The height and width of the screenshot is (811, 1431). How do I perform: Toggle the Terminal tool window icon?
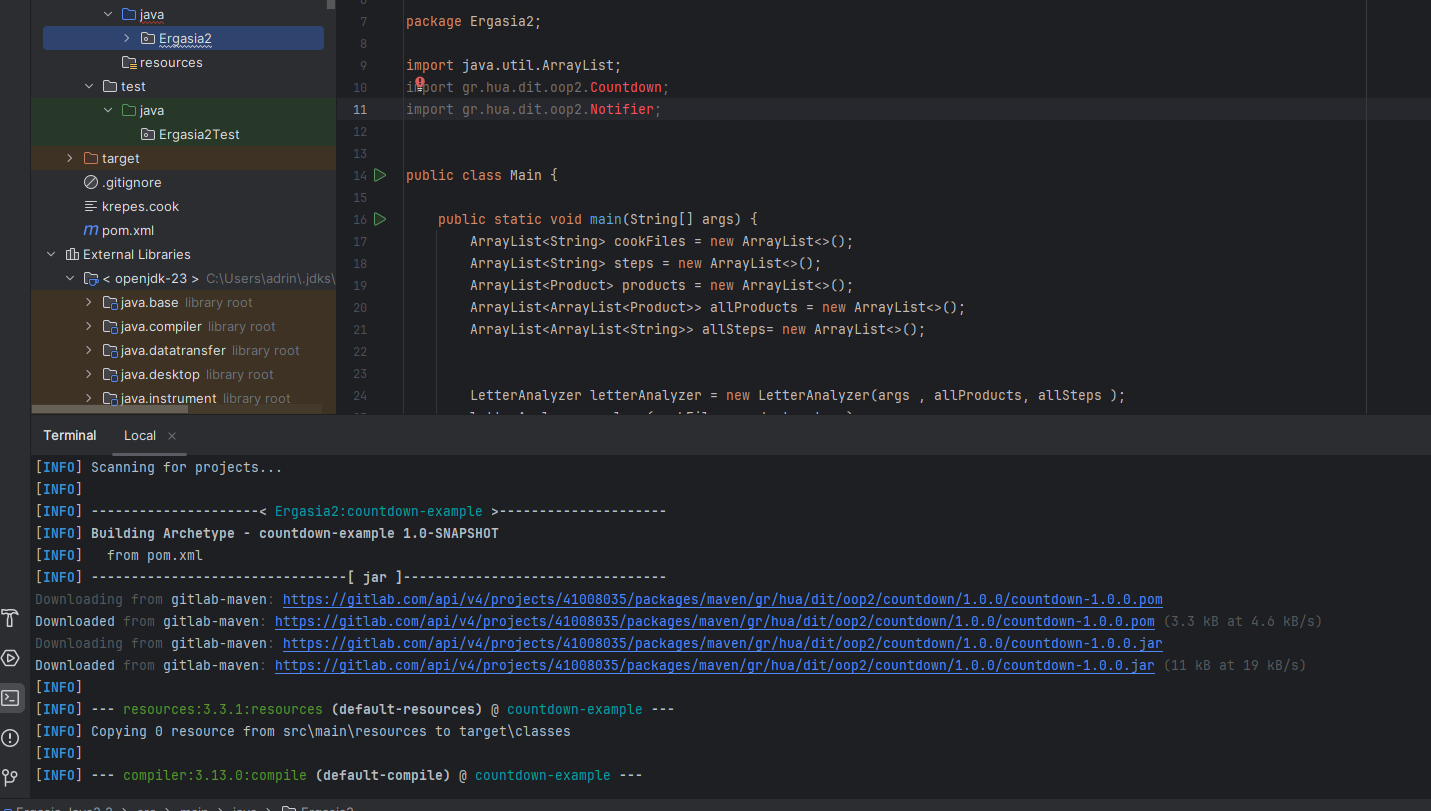[10, 697]
